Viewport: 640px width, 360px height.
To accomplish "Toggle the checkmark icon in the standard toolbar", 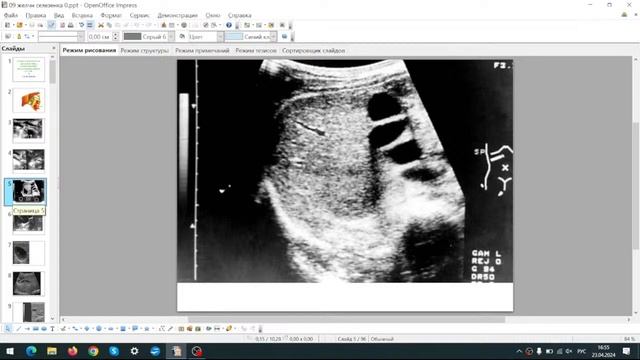I will [x=51, y=25].
